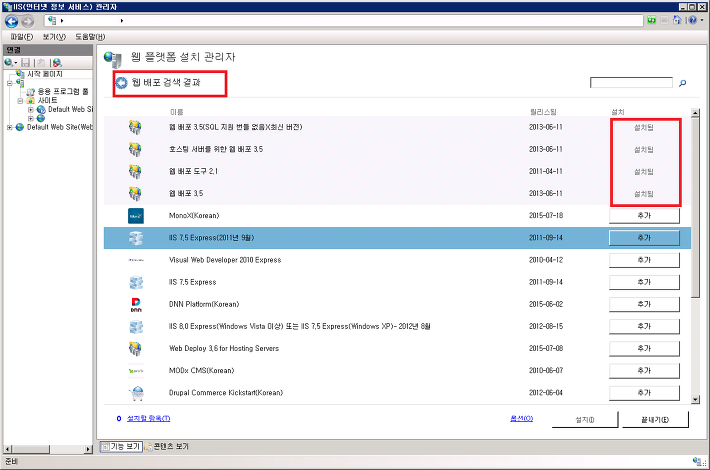710x470 pixels.
Task: Click the Stop icon beside refresh
Action: point(664,20)
